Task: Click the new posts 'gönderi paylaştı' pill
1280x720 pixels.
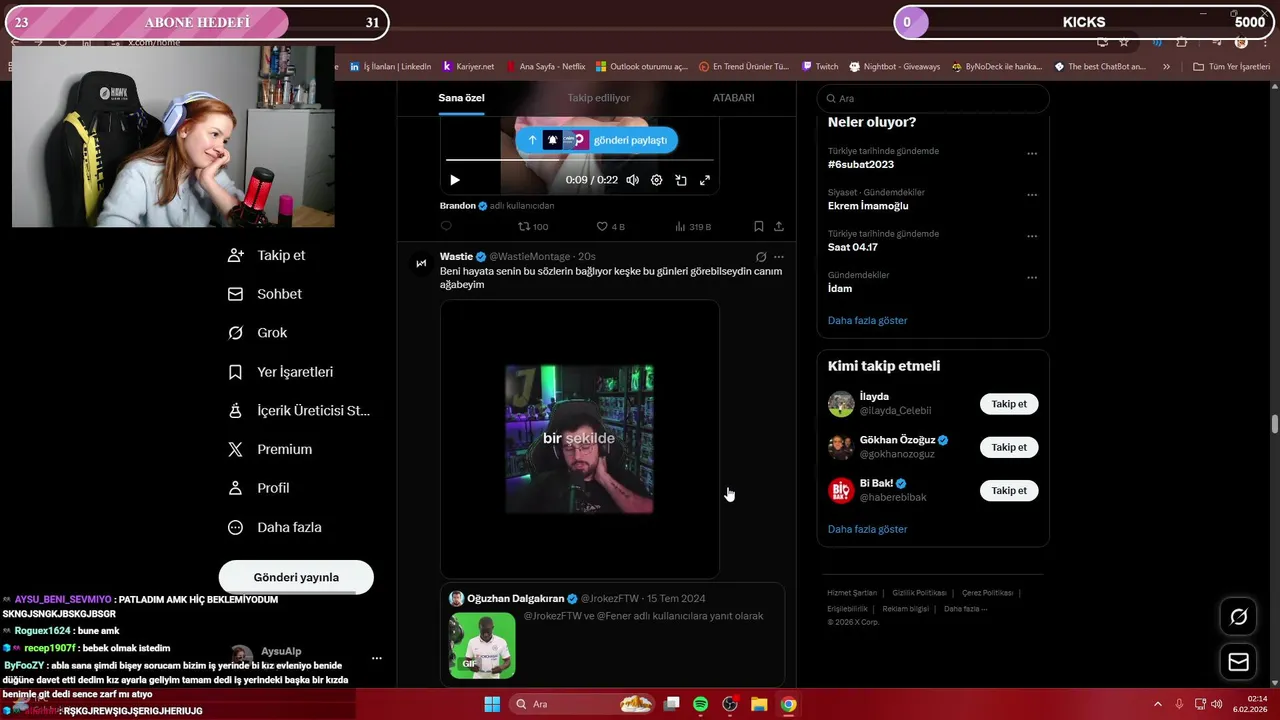Action: (597, 140)
